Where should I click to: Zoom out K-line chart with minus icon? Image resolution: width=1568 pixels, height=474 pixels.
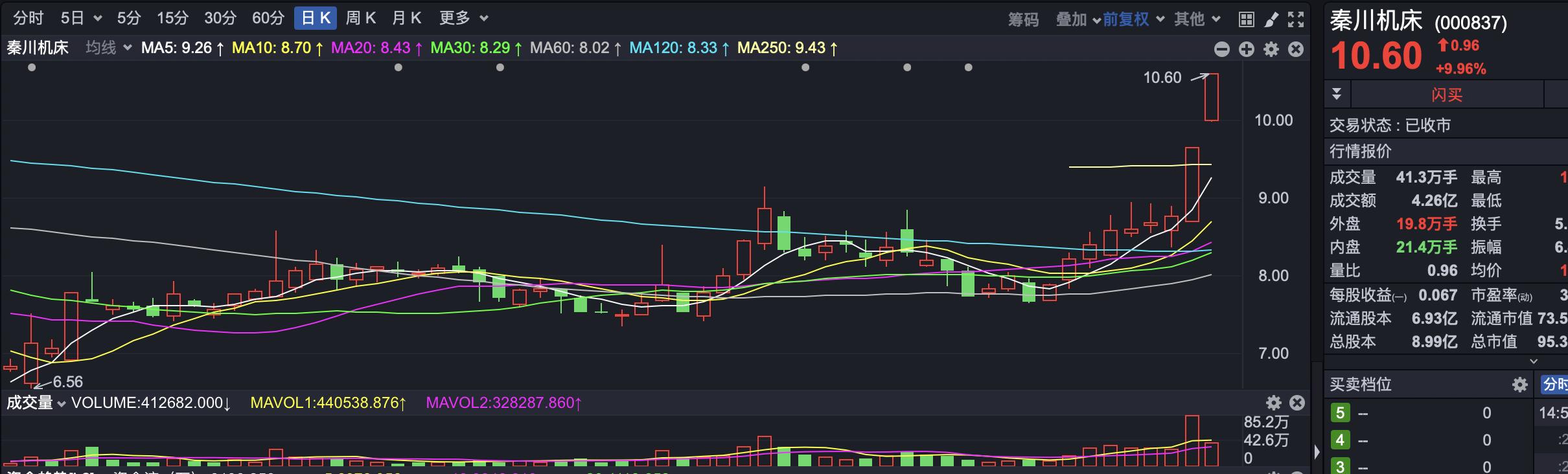click(x=1221, y=49)
